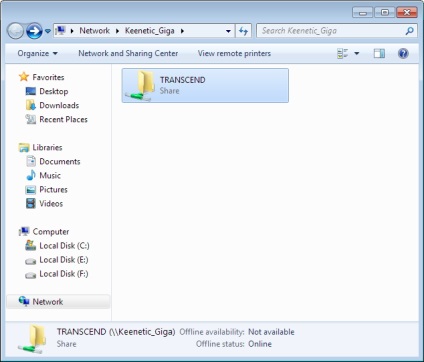The image size is (424, 362).
Task: Click the Documents library icon
Action: click(31, 161)
